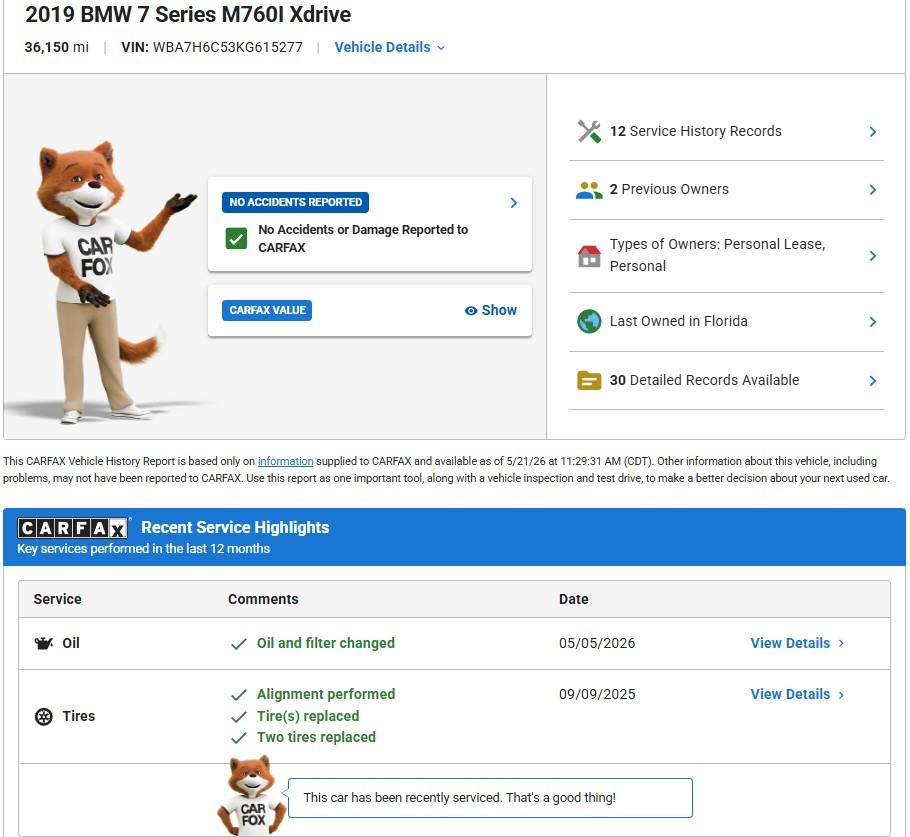Open chevron for 30 Detailed Records Available
This screenshot has height=837, width=910.
pyautogui.click(x=872, y=381)
